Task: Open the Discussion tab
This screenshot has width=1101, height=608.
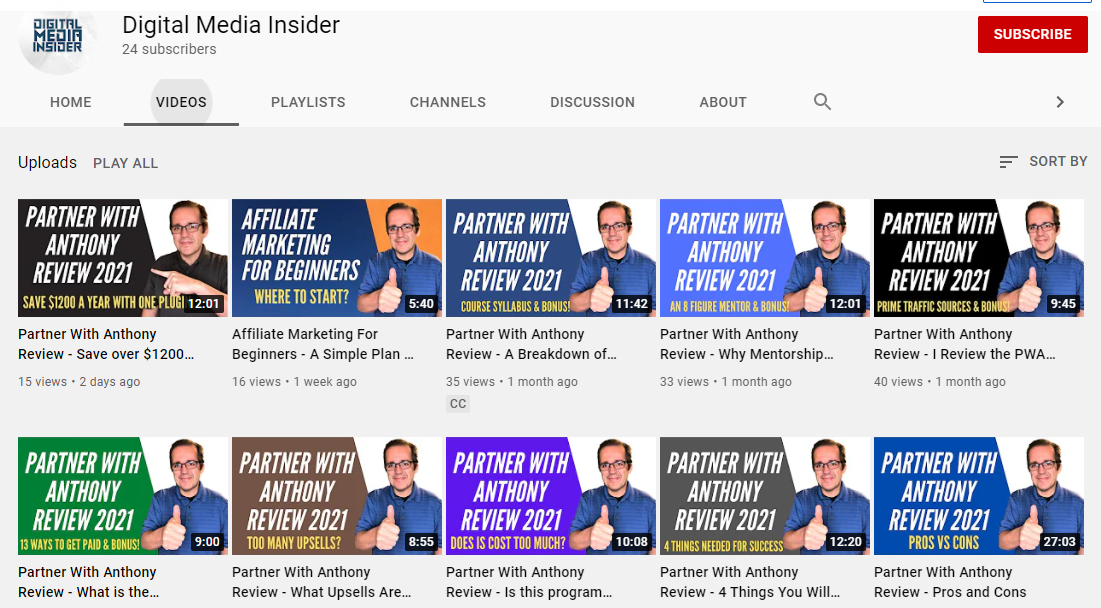Action: tap(592, 102)
